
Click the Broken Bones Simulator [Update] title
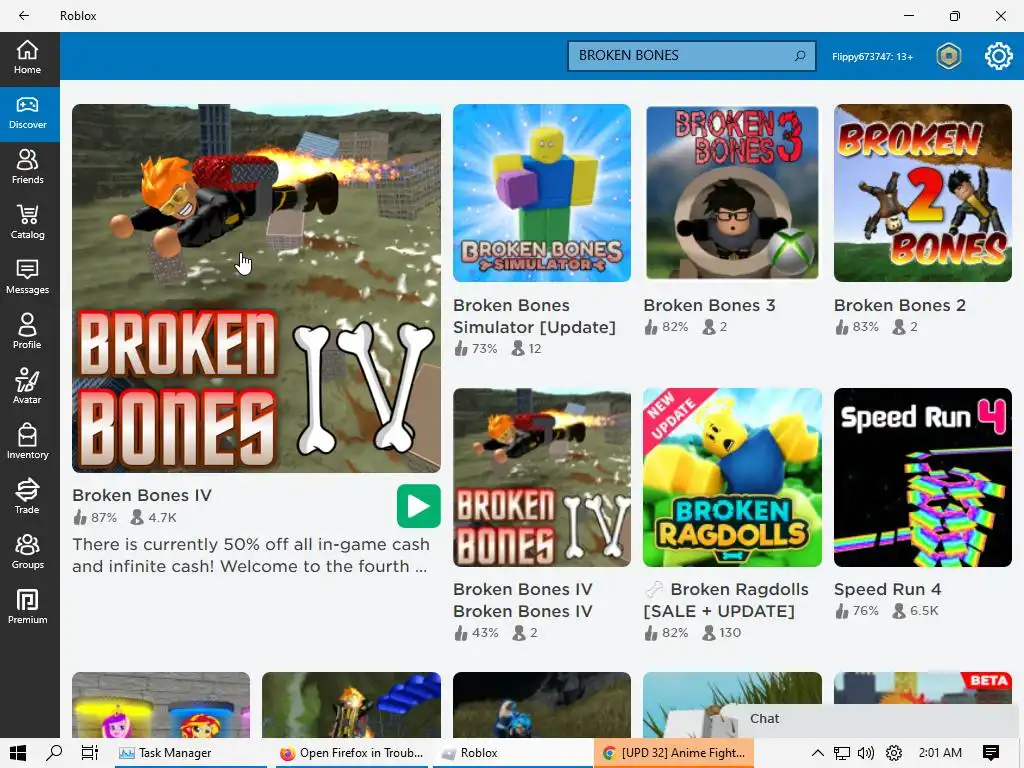tap(534, 316)
